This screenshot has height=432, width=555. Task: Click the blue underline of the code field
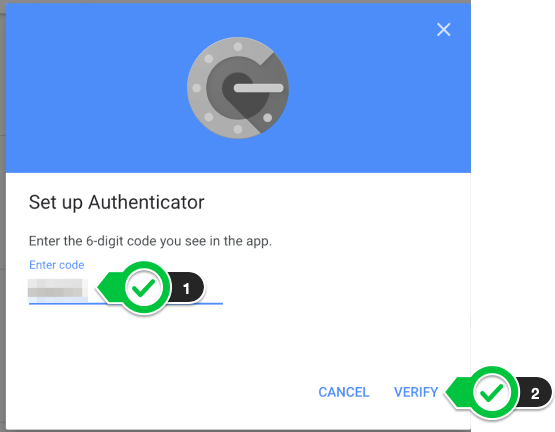(126, 303)
